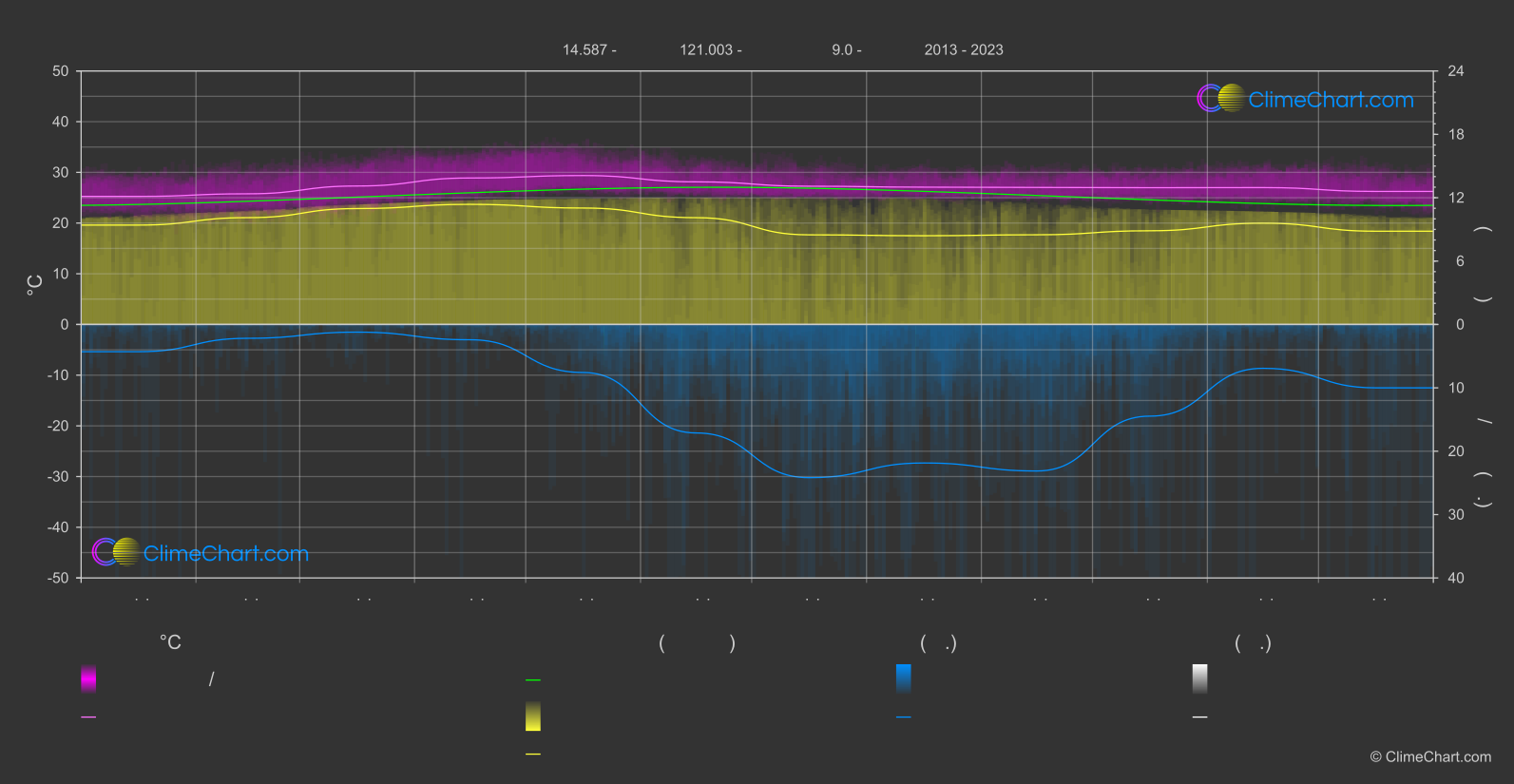Toggle the yellow line legend marker

point(533,755)
